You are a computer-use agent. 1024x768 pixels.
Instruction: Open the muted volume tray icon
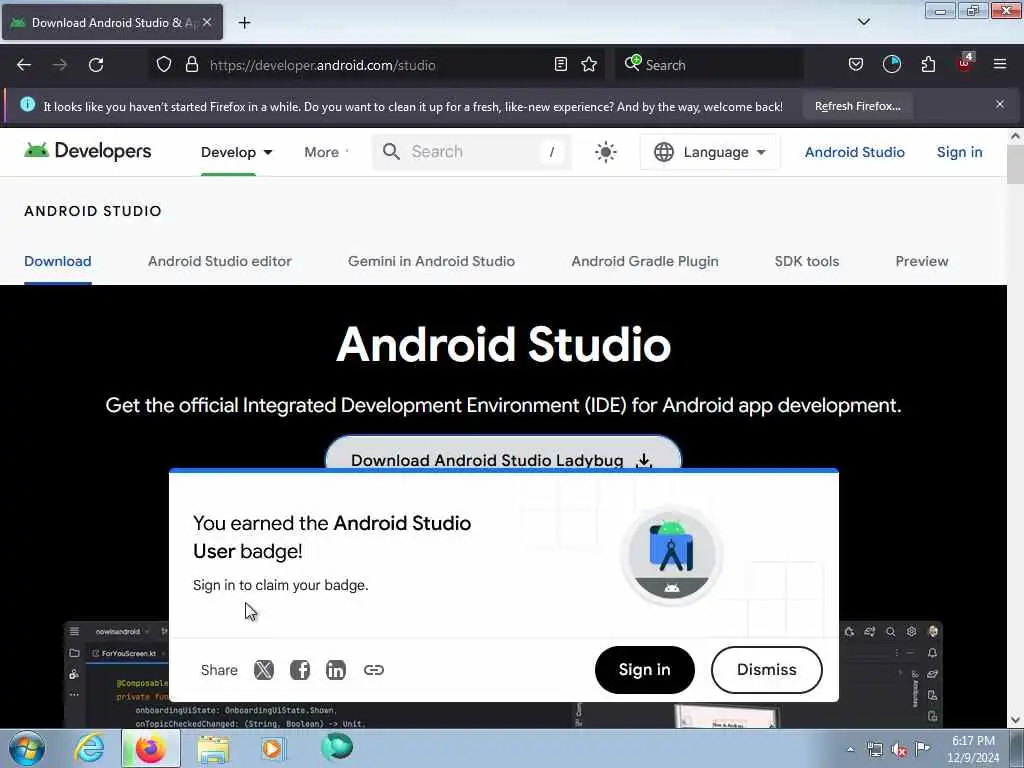point(899,750)
